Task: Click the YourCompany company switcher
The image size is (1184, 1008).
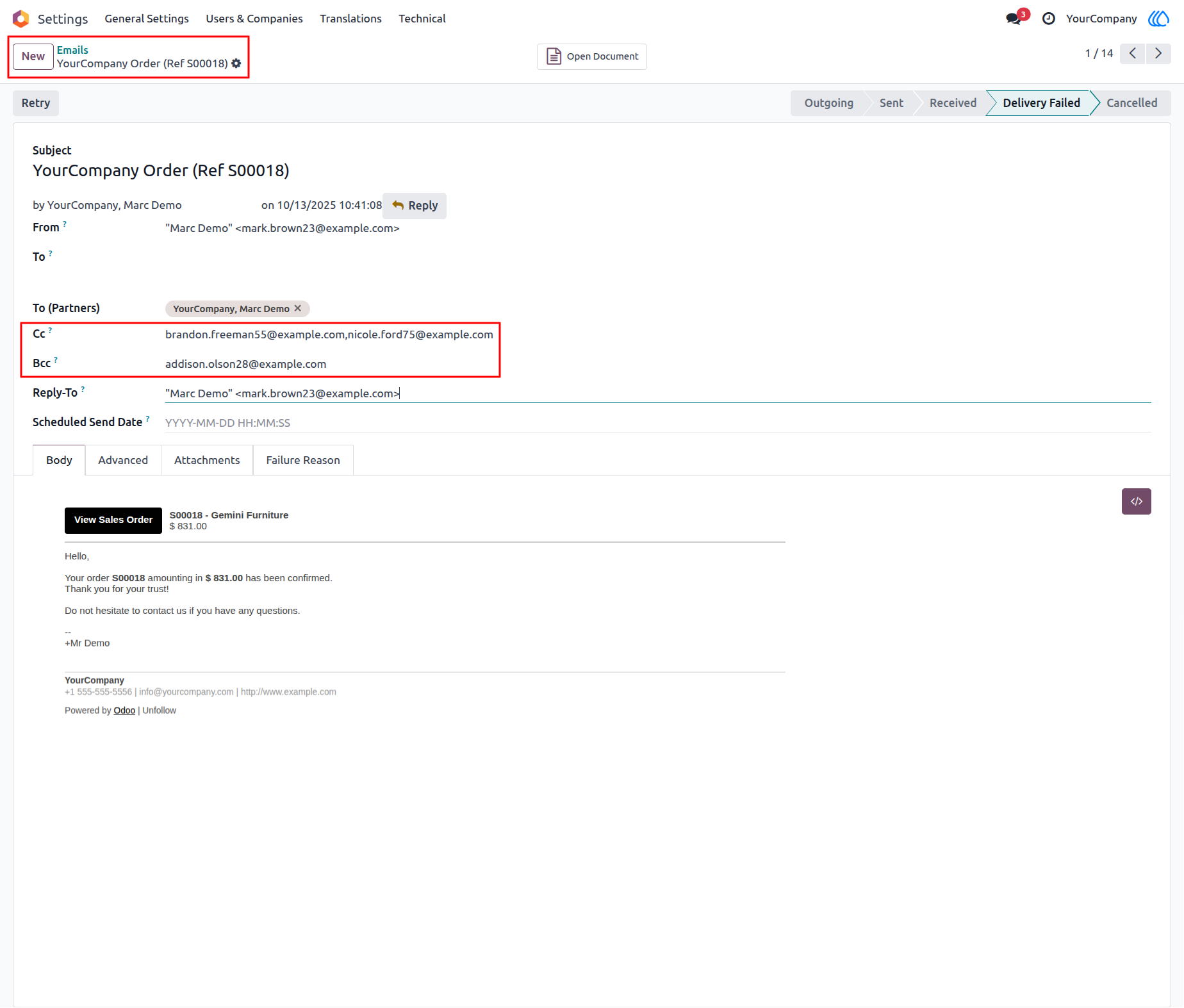Action: click(1101, 19)
